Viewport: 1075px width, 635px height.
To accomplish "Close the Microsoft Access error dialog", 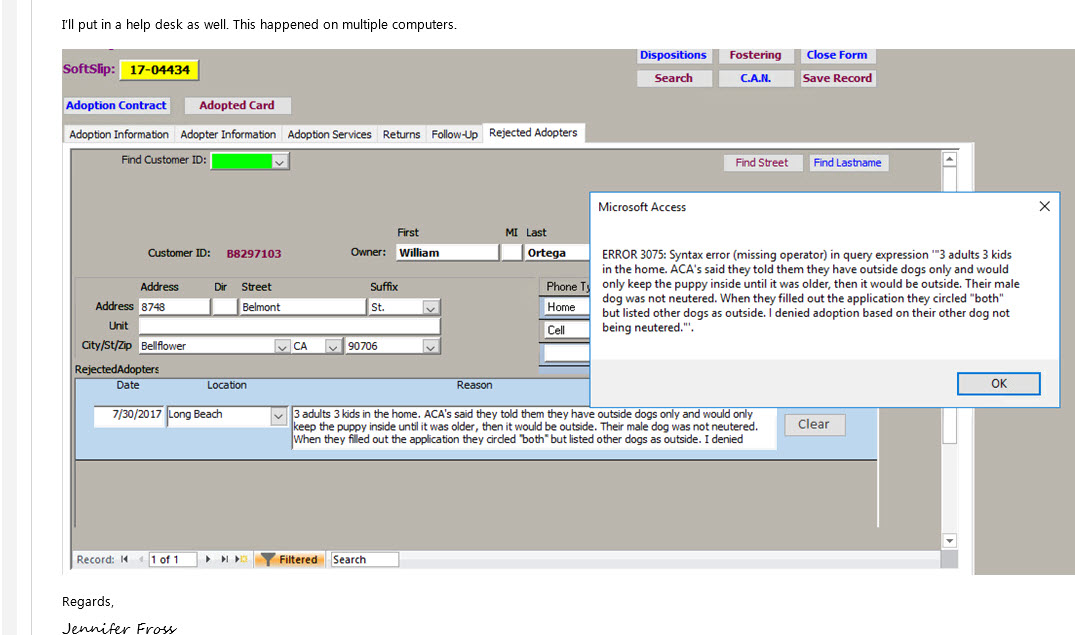I will click(x=1044, y=206).
